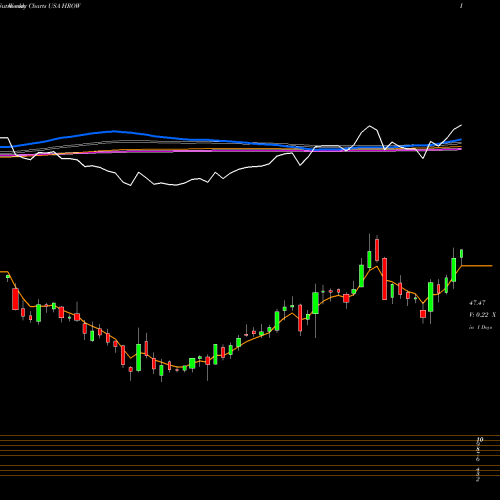Screen dimensions: 500x500
Task: Click the first large red candle at chart start
Action: click(x=15, y=299)
